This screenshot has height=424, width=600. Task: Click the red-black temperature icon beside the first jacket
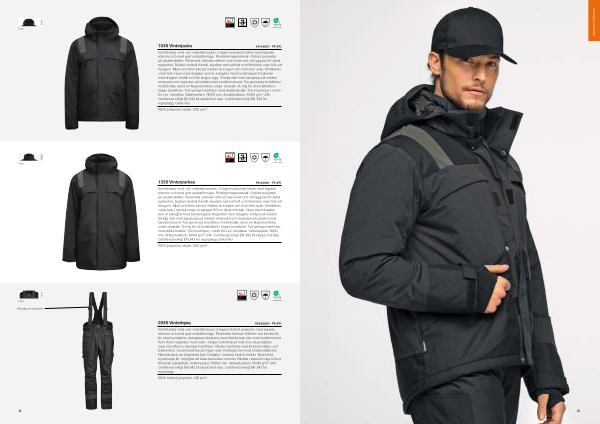[230, 23]
